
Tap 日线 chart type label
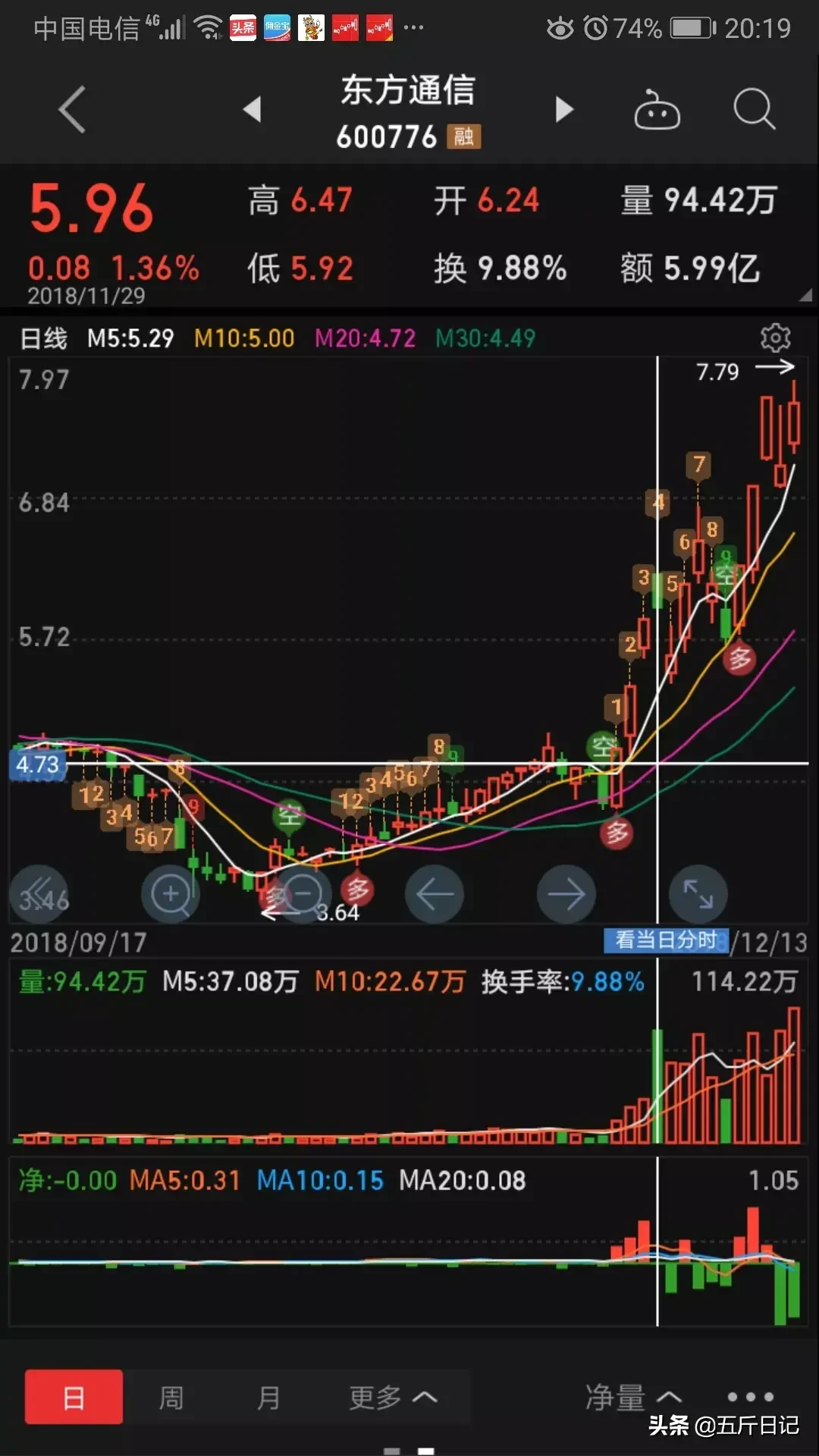[x=43, y=338]
